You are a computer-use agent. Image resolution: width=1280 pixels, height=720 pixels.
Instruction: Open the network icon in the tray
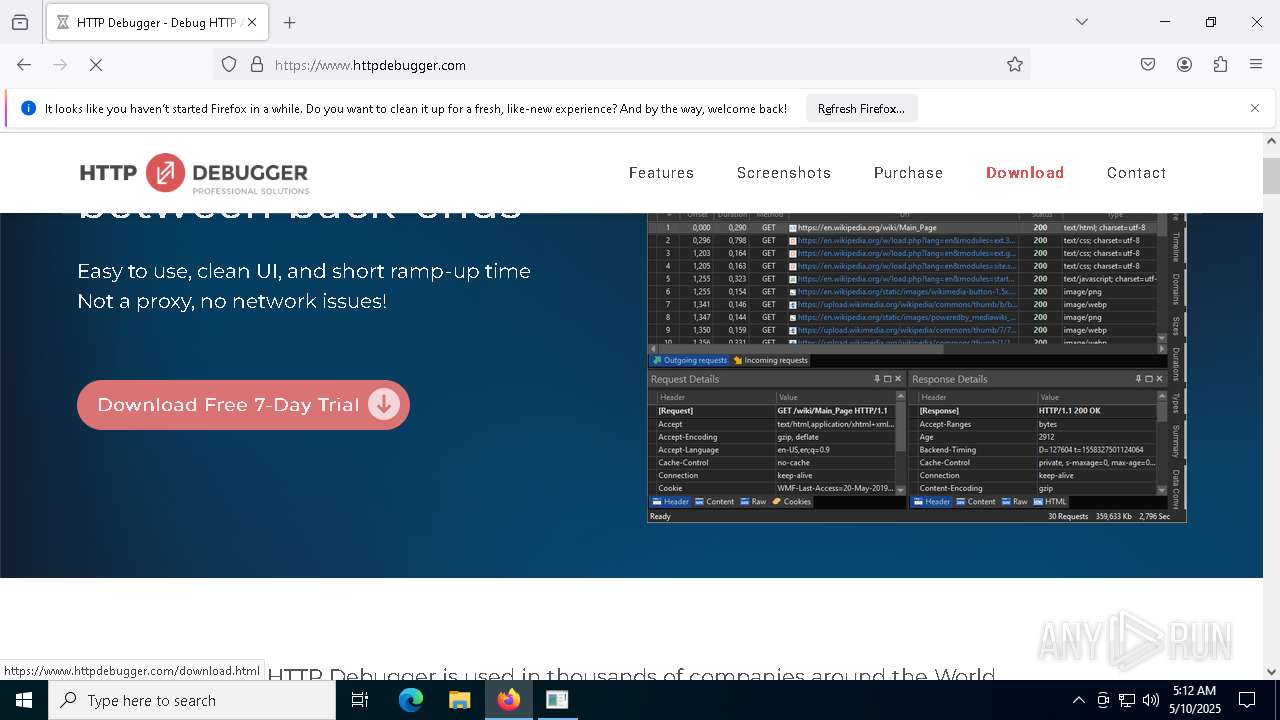point(1127,700)
